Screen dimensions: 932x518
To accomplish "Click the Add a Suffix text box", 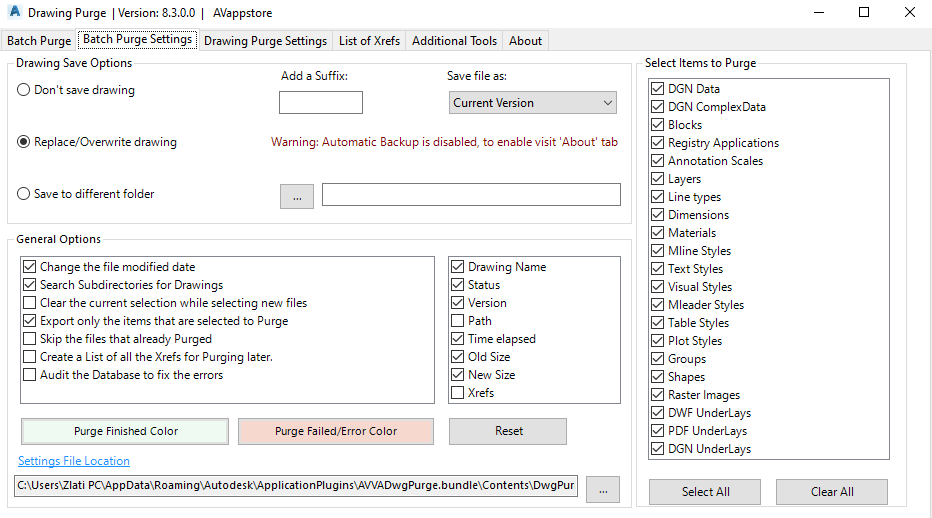I will 321,102.
